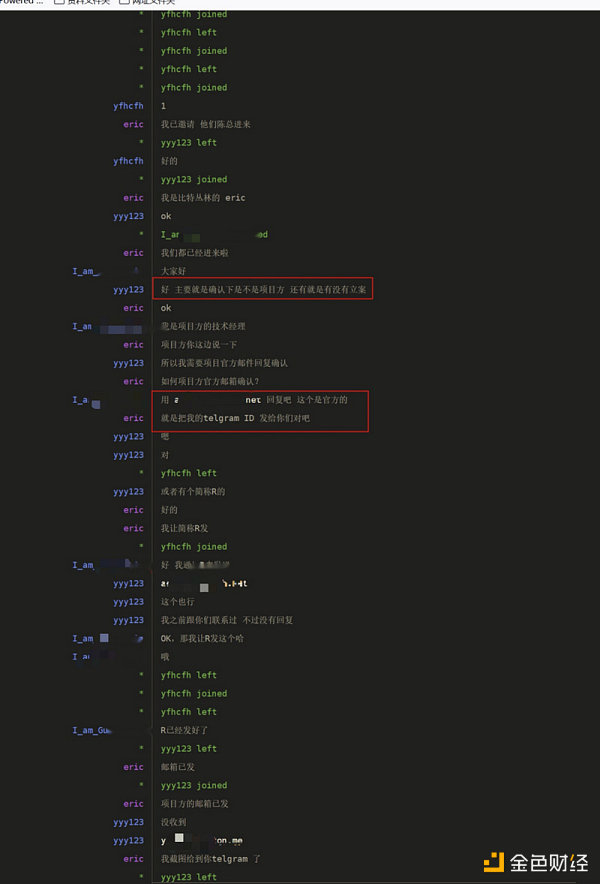
Task: Select the message "我是比特丛林的 eric"
Action: (x=203, y=198)
